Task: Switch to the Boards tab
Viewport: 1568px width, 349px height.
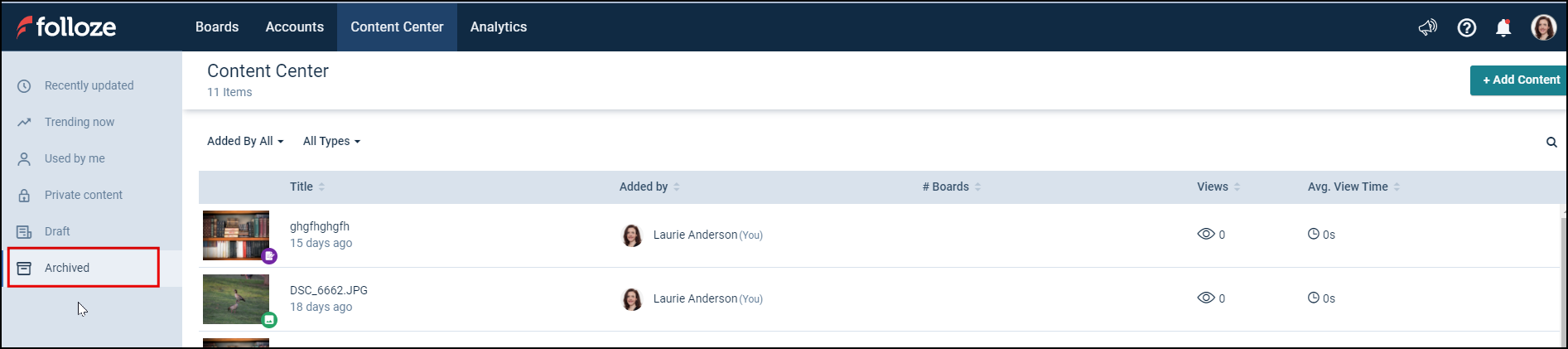Action: [x=217, y=27]
